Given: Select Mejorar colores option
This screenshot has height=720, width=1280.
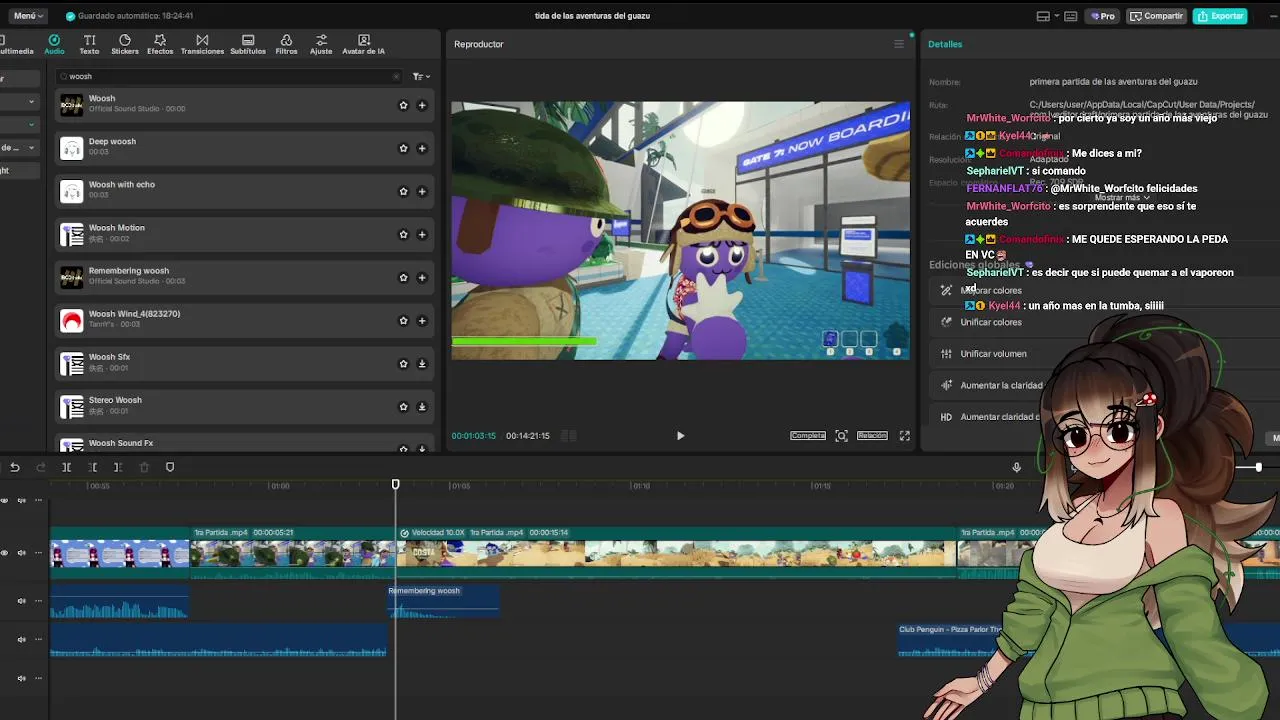Looking at the screenshot, I should pos(990,290).
